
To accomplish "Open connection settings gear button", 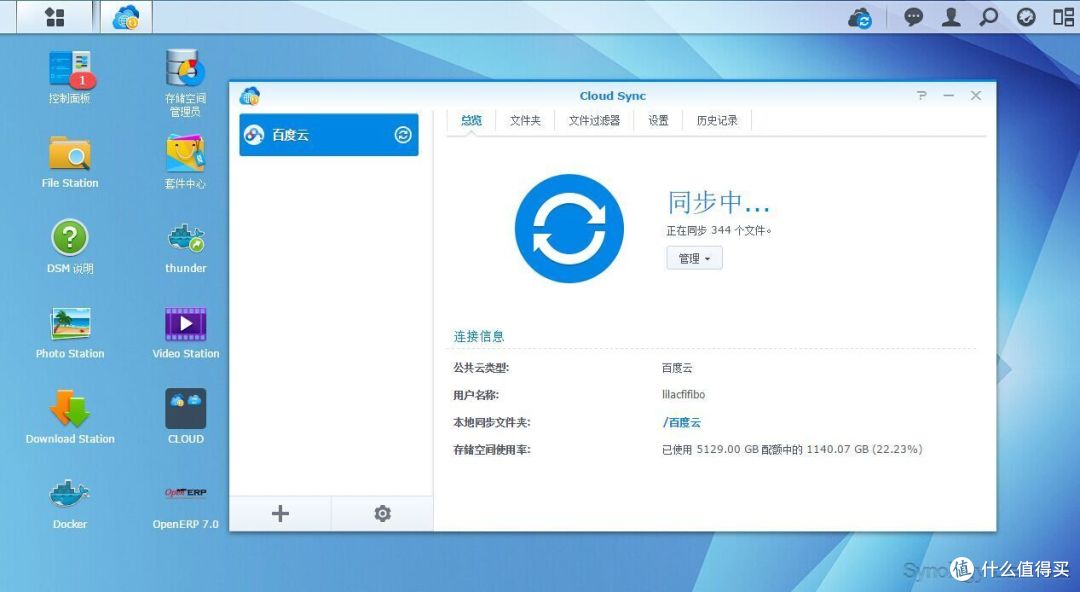I will pyautogui.click(x=382, y=513).
